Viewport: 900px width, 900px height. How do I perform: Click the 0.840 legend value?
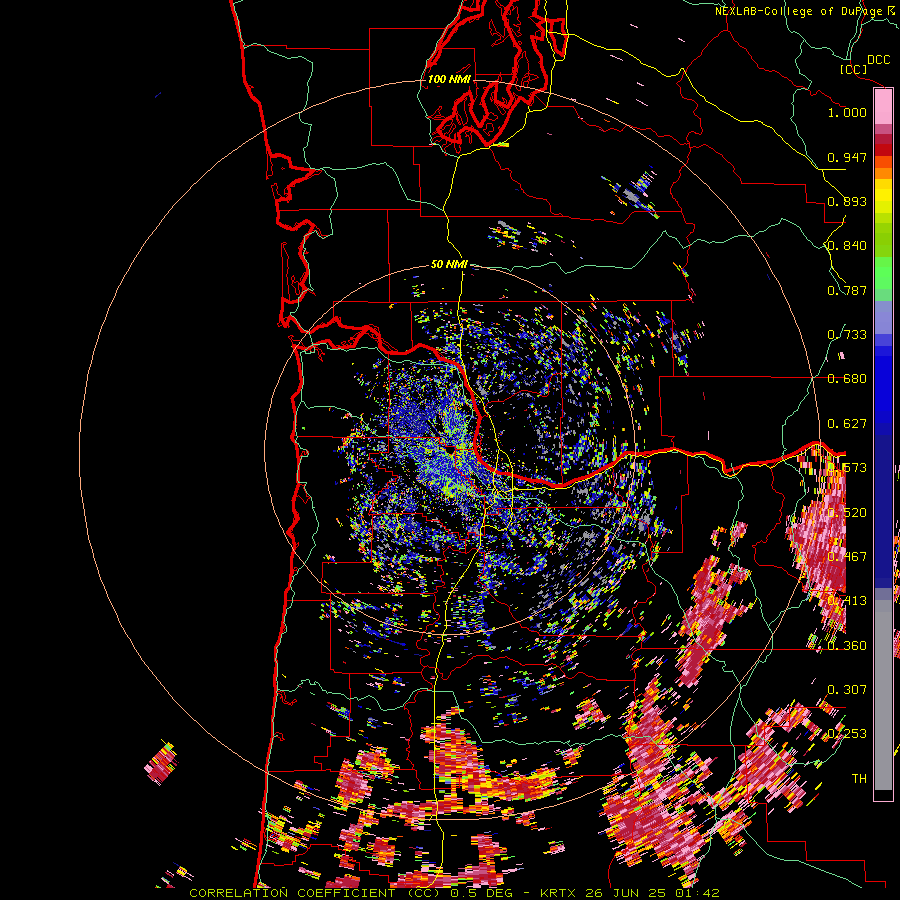[847, 246]
